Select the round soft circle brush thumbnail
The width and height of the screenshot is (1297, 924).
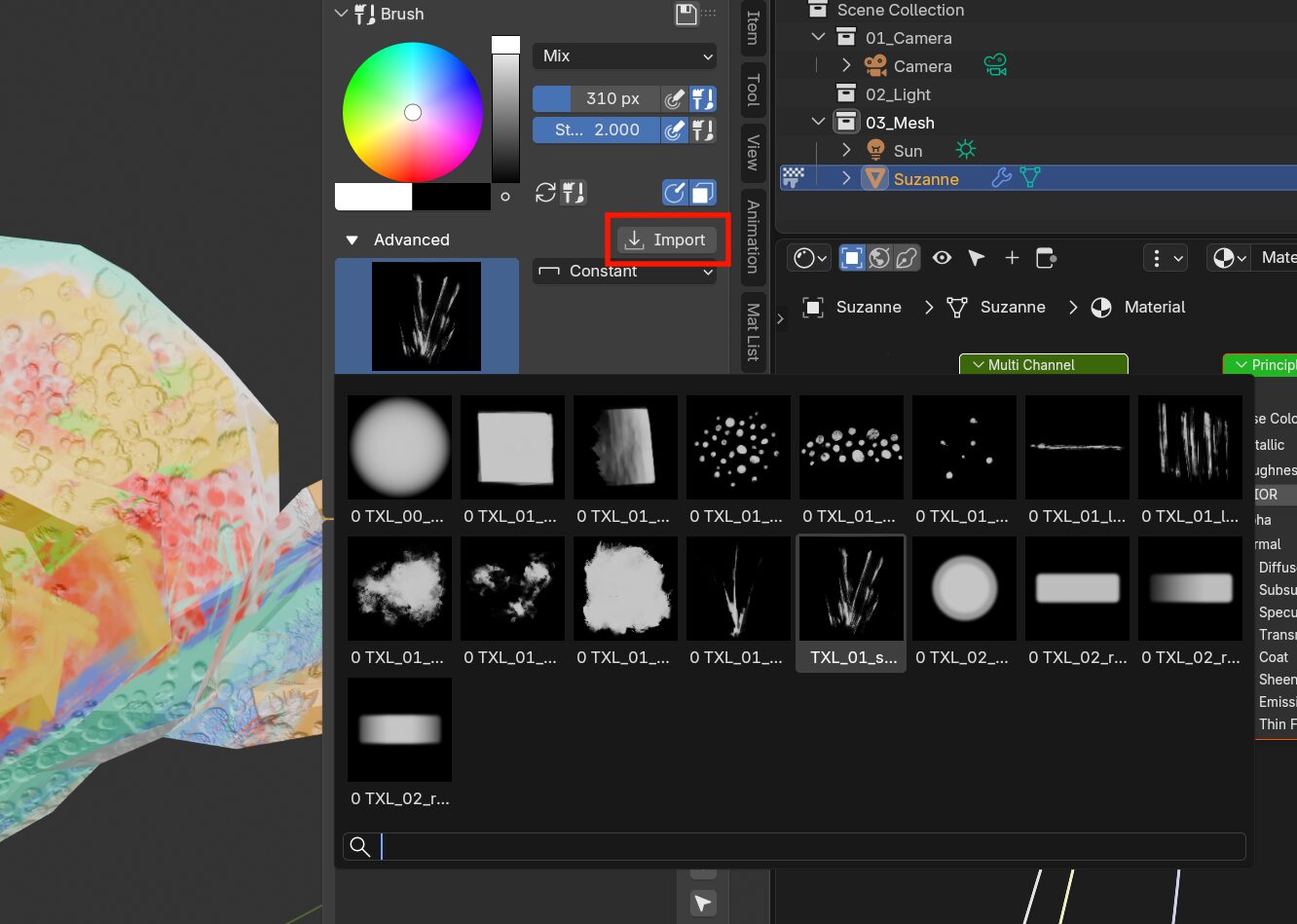(399, 447)
